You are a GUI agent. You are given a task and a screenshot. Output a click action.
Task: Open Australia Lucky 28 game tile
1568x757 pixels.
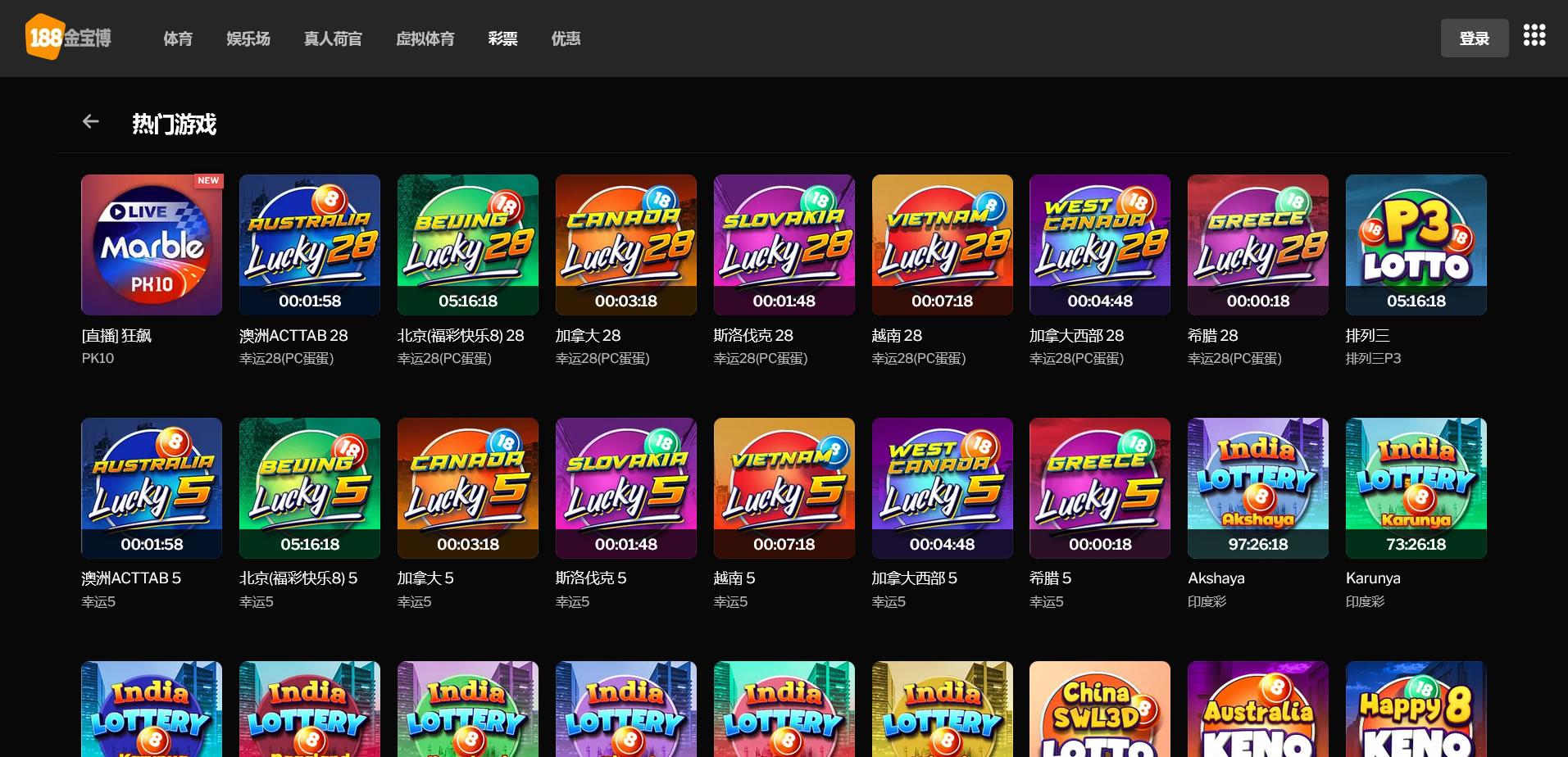(x=310, y=245)
